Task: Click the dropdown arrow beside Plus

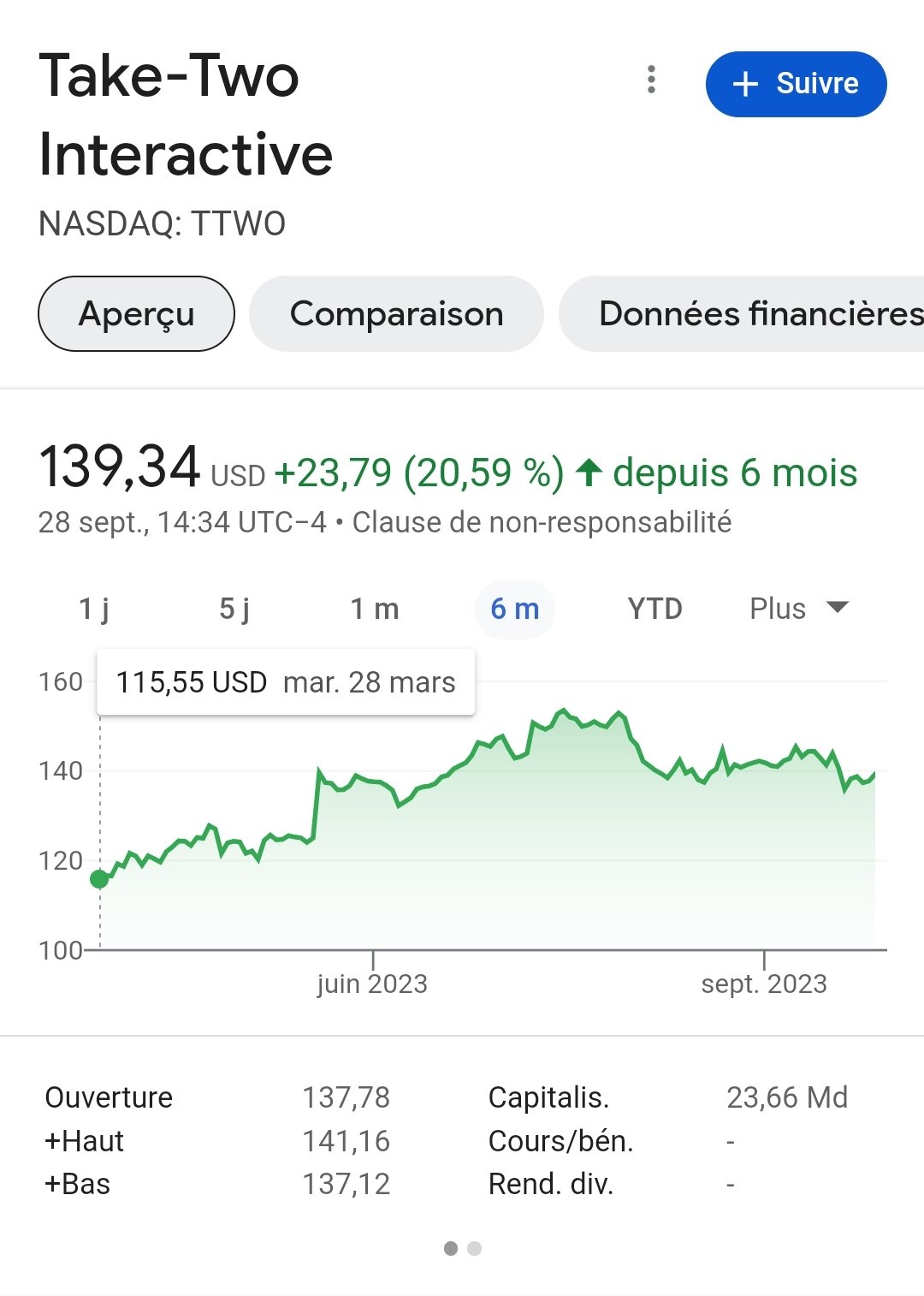Action: tap(838, 608)
